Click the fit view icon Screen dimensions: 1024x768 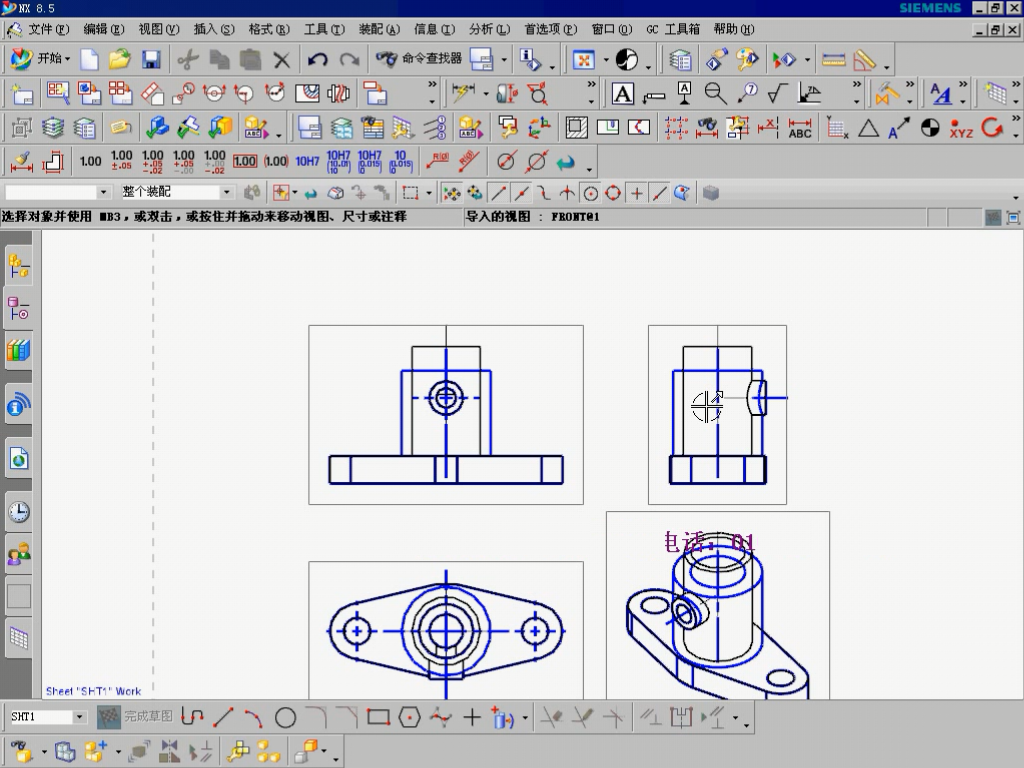[583, 60]
